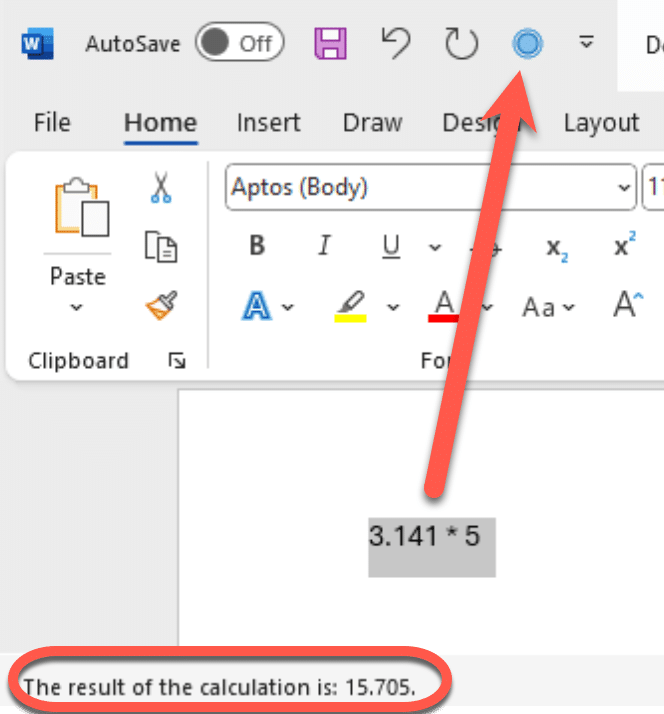The height and width of the screenshot is (714, 664).
Task: Click the Word application logo icon
Action: click(38, 44)
